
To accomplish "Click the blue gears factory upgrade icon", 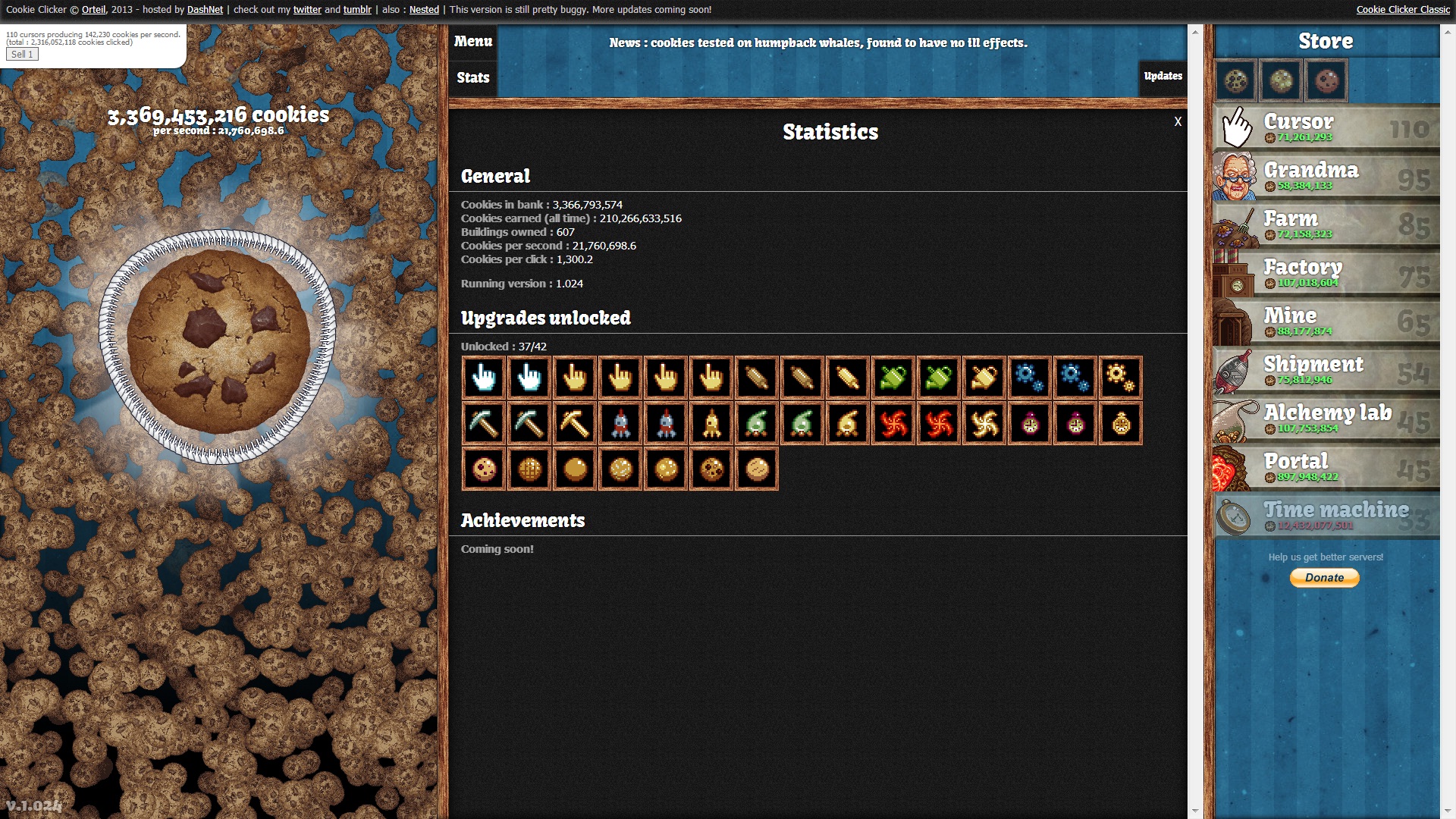I will (1030, 378).
